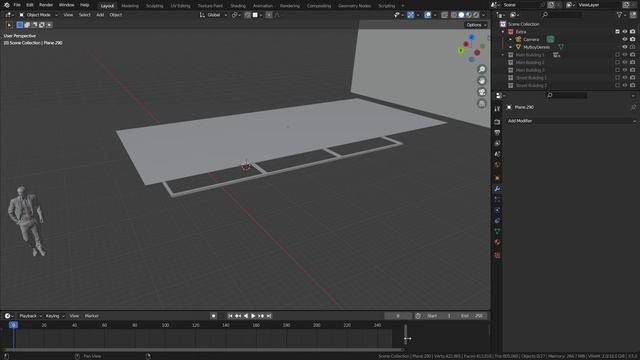Switch to the Geometry Nodes workspace tab
Viewport: 640px width, 360px height.
(x=355, y=6)
